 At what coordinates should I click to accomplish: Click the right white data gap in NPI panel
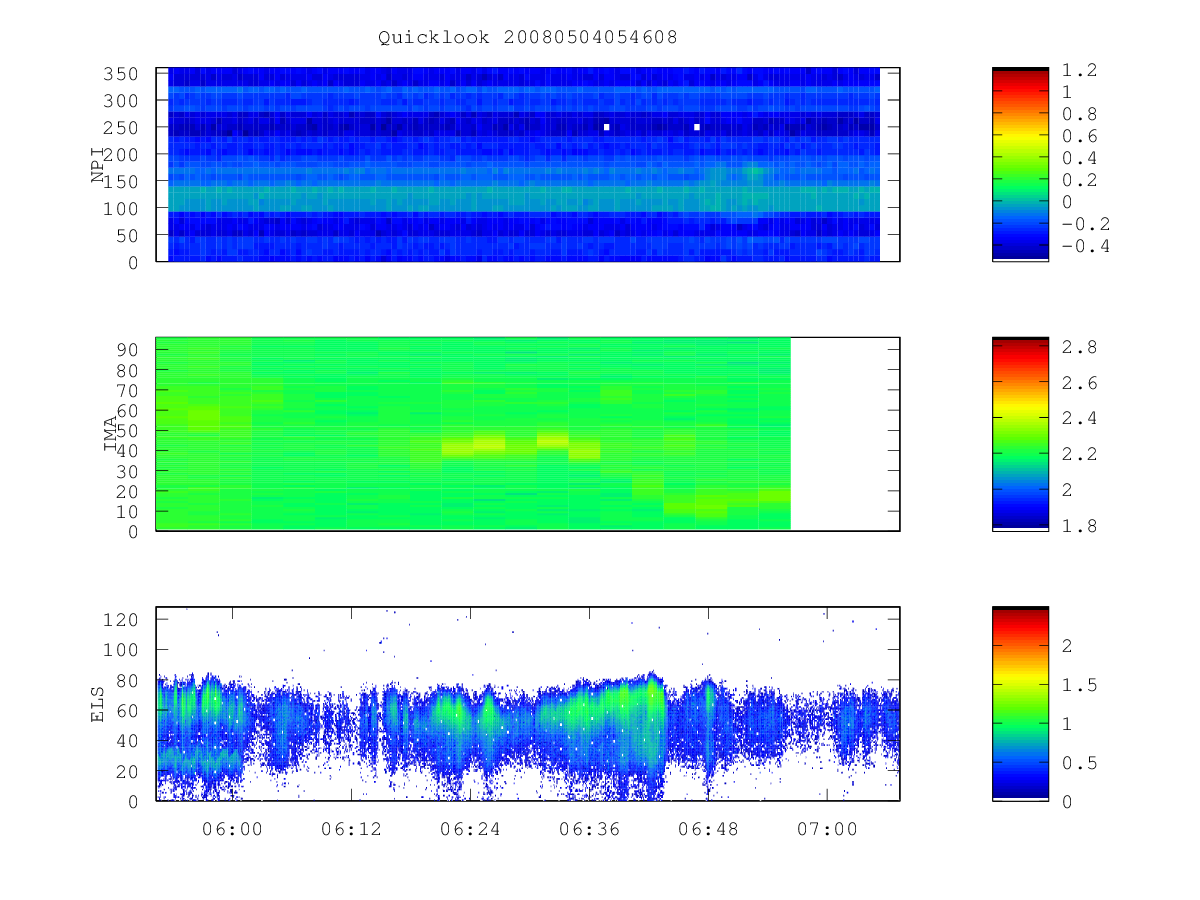pyautogui.click(x=697, y=127)
